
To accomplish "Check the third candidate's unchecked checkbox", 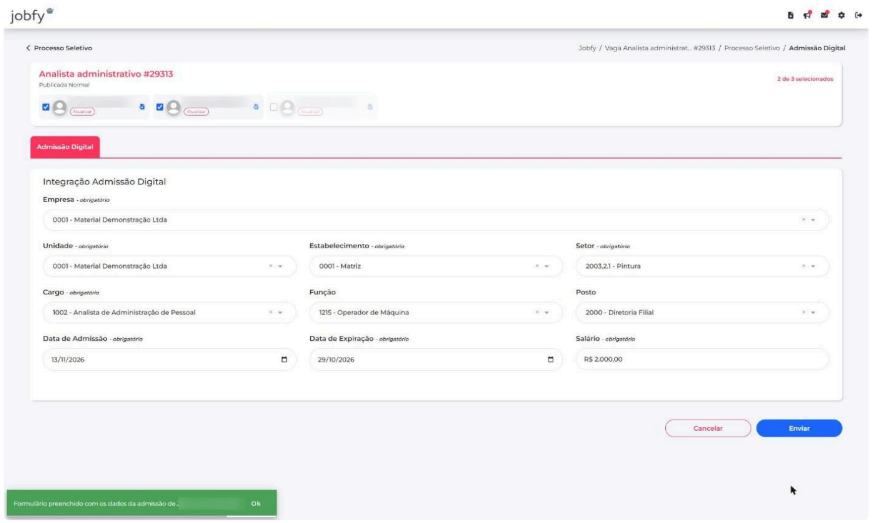I will [274, 107].
